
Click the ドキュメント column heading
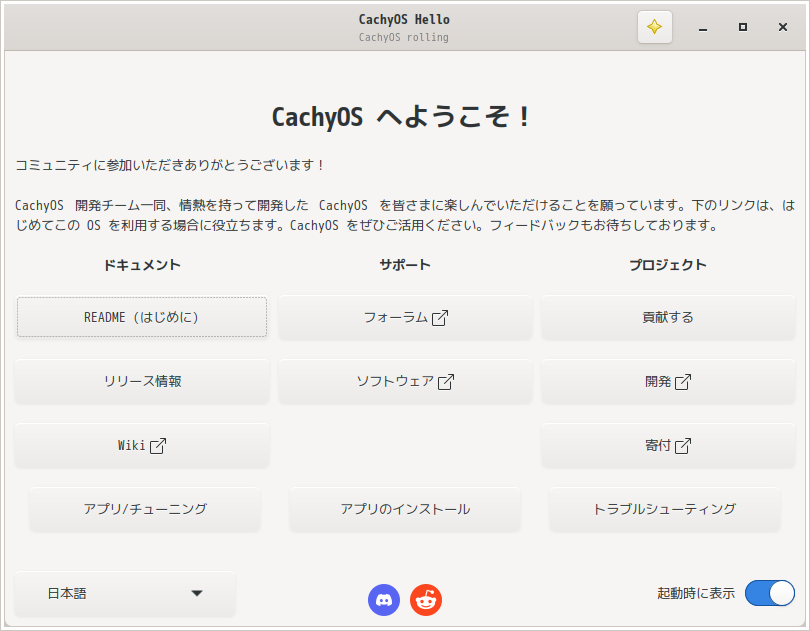[x=142, y=265]
